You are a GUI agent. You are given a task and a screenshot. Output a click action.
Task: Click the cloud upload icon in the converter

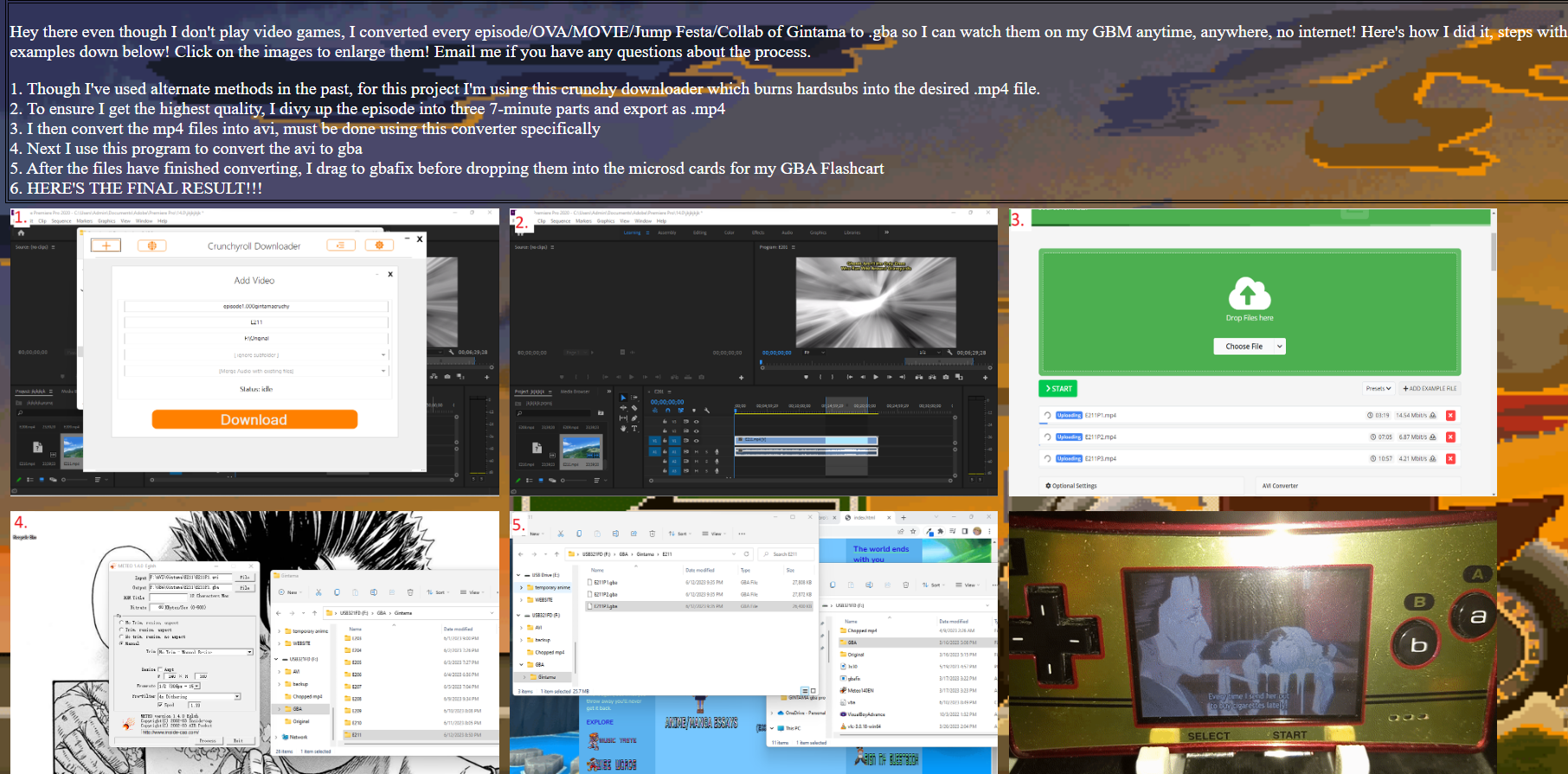1250,294
